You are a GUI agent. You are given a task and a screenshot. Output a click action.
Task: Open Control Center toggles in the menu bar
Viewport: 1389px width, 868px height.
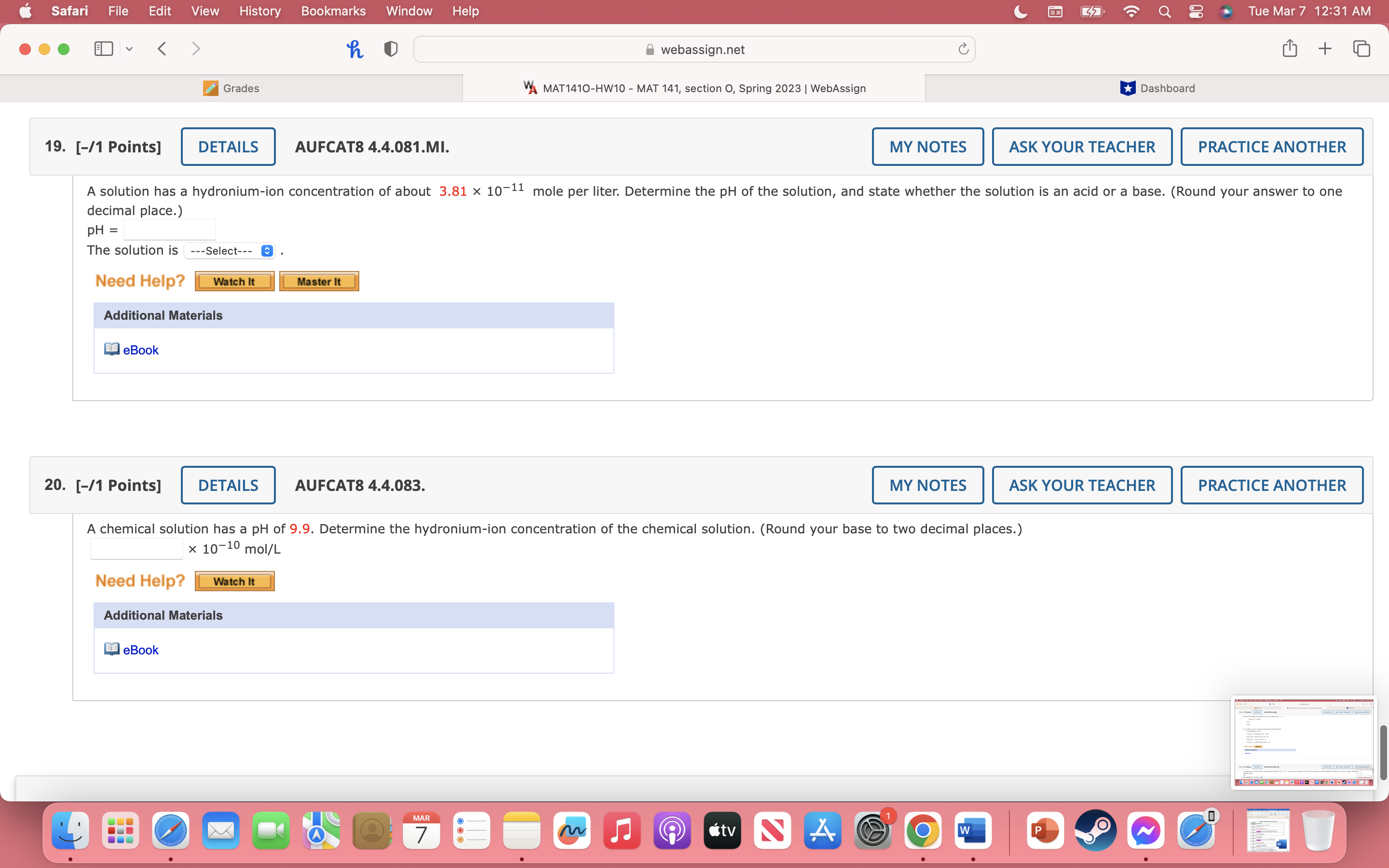(x=1196, y=12)
